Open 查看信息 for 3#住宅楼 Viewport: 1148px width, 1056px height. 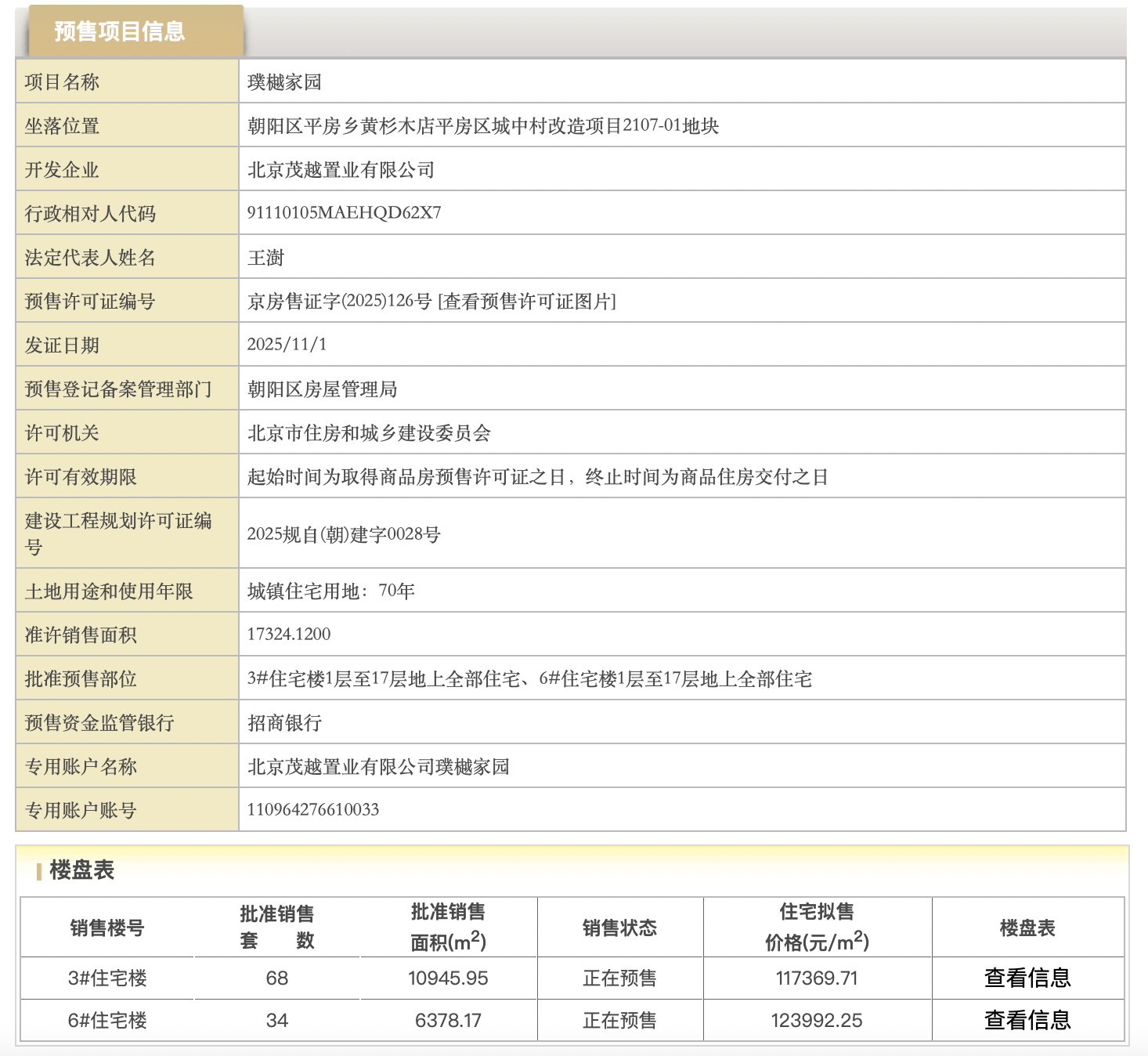(x=1027, y=978)
